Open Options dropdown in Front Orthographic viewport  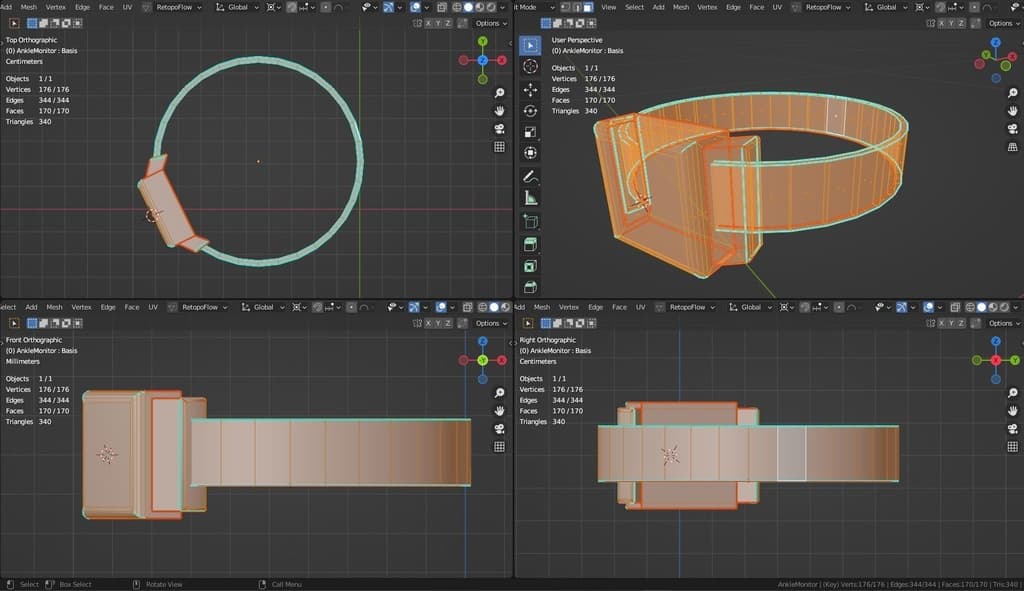(x=490, y=323)
